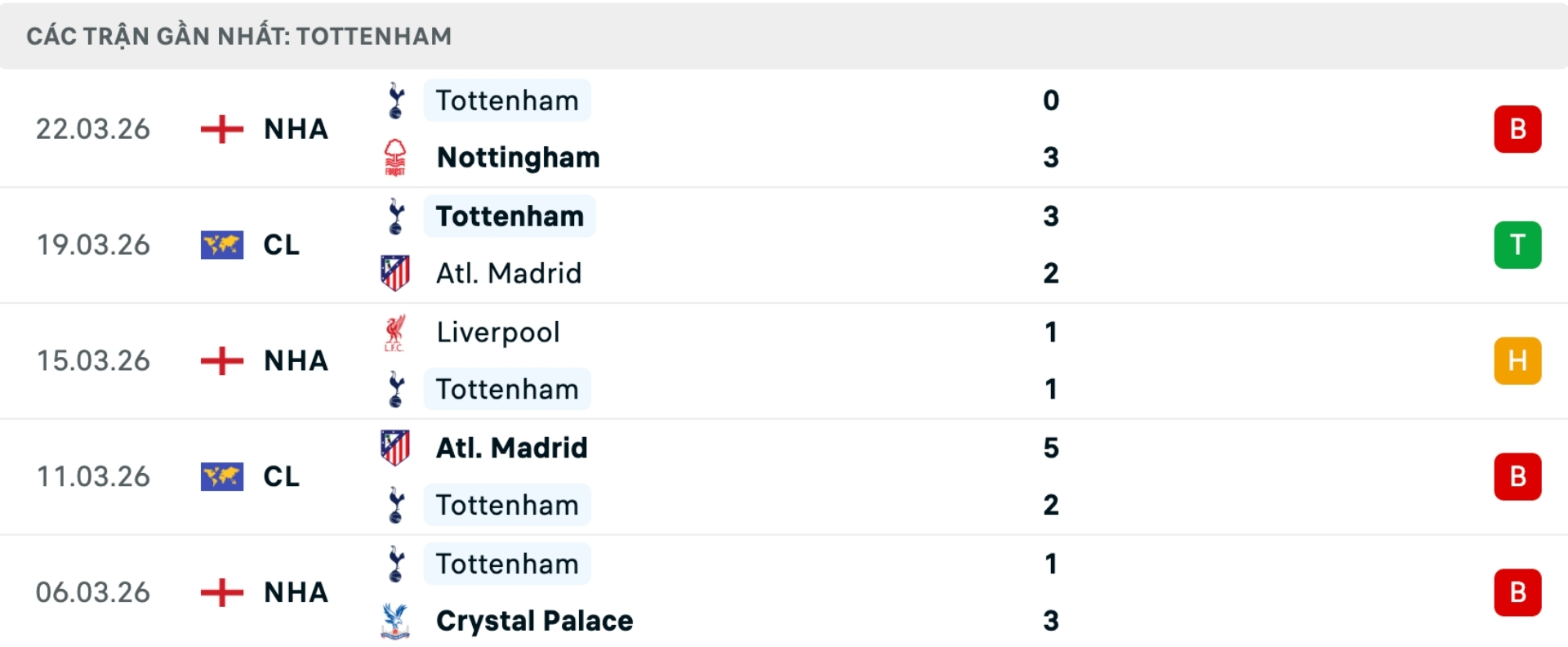
Task: Click red B badge for Nottingham match
Action: tap(1517, 129)
